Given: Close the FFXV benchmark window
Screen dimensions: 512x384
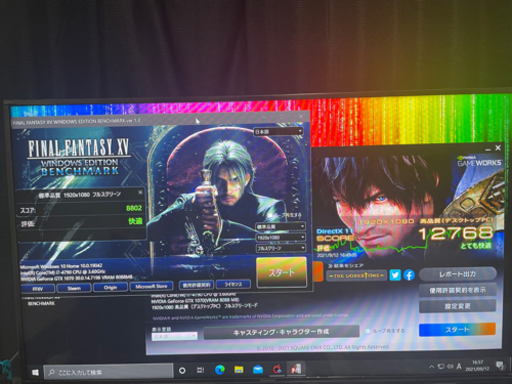Looking at the screenshot, I should 301,116.
